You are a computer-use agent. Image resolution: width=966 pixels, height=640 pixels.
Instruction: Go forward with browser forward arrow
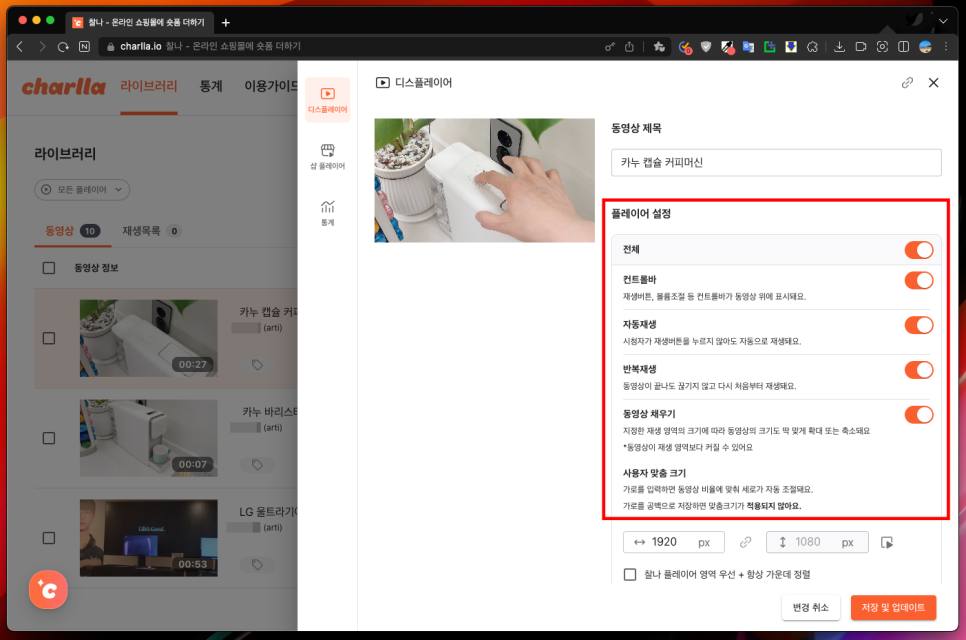pyautogui.click(x=41, y=46)
